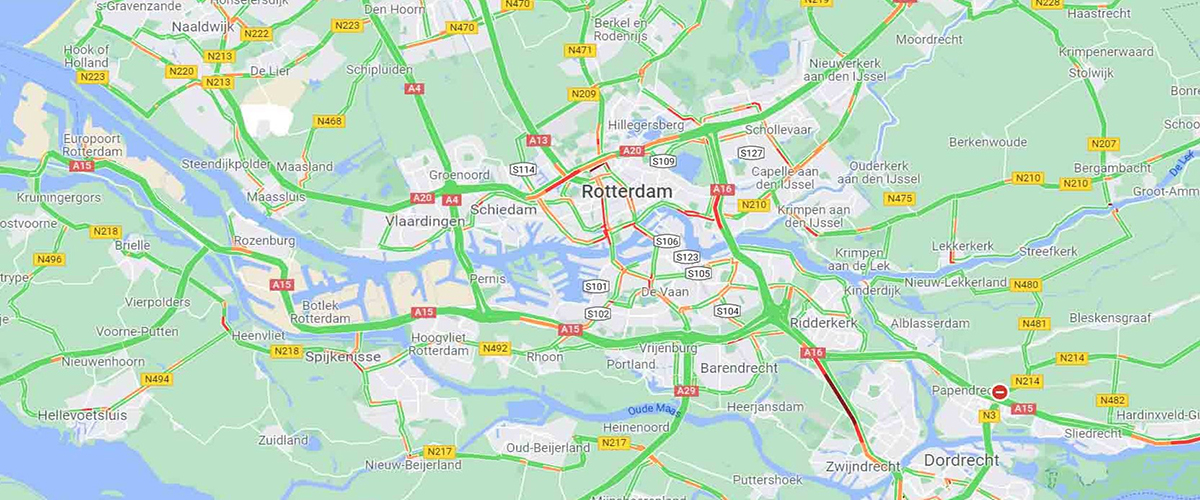Click the Spijkenisse town label
The image size is (1200, 500).
tap(342, 356)
